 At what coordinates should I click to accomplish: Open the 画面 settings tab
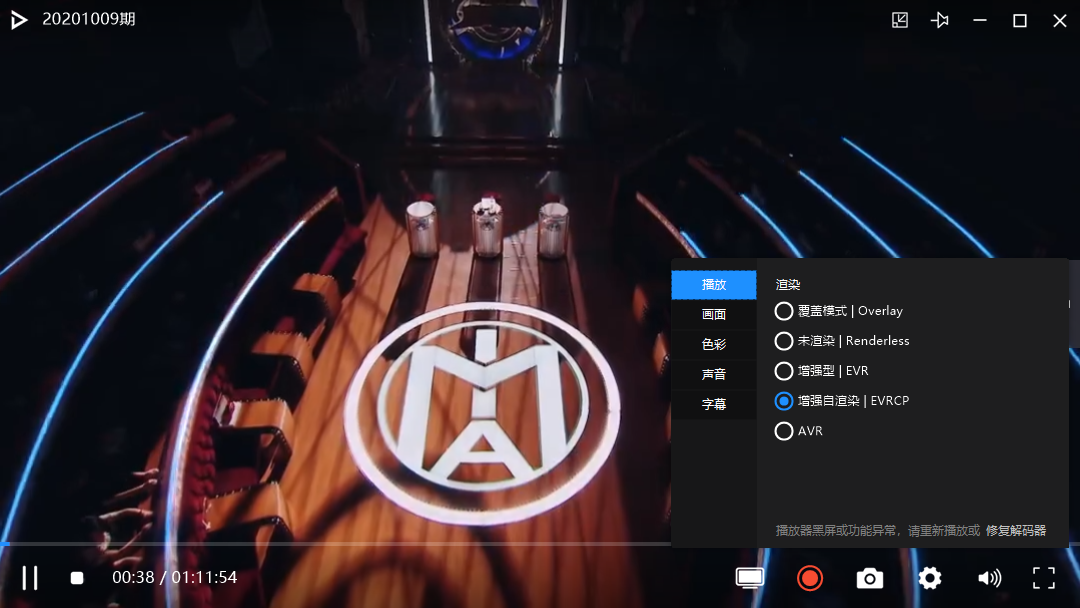coord(714,315)
